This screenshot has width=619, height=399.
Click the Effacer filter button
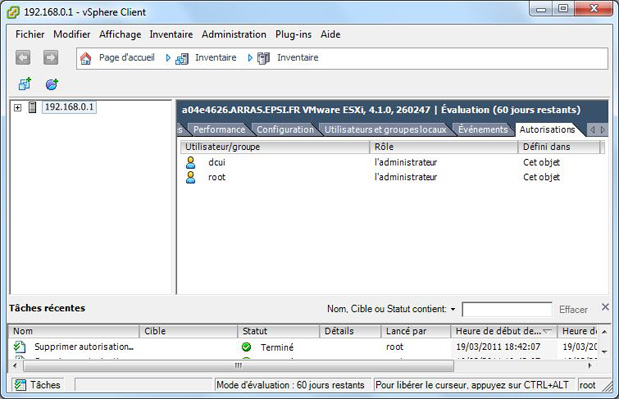coord(573,309)
